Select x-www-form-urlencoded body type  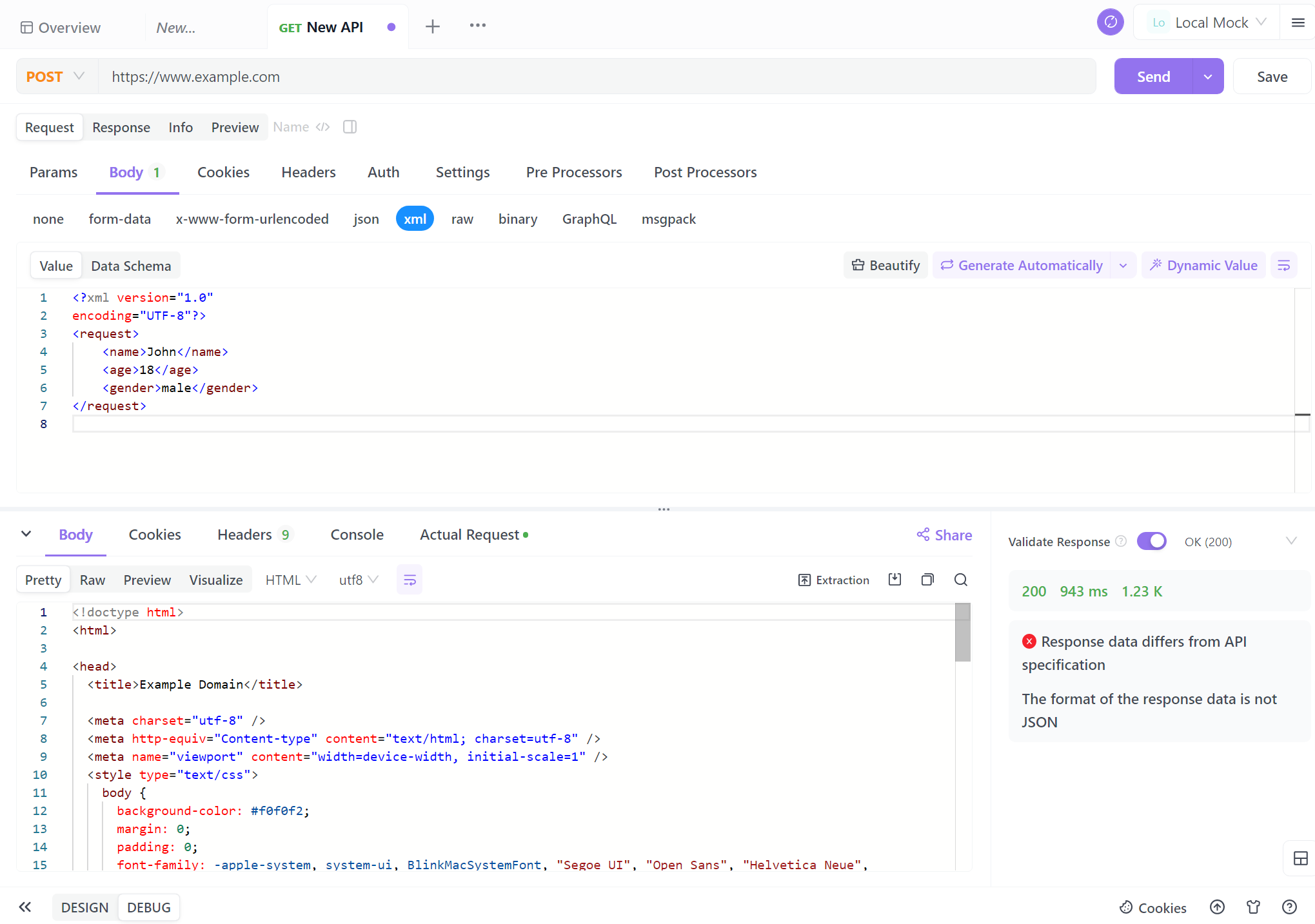click(252, 219)
